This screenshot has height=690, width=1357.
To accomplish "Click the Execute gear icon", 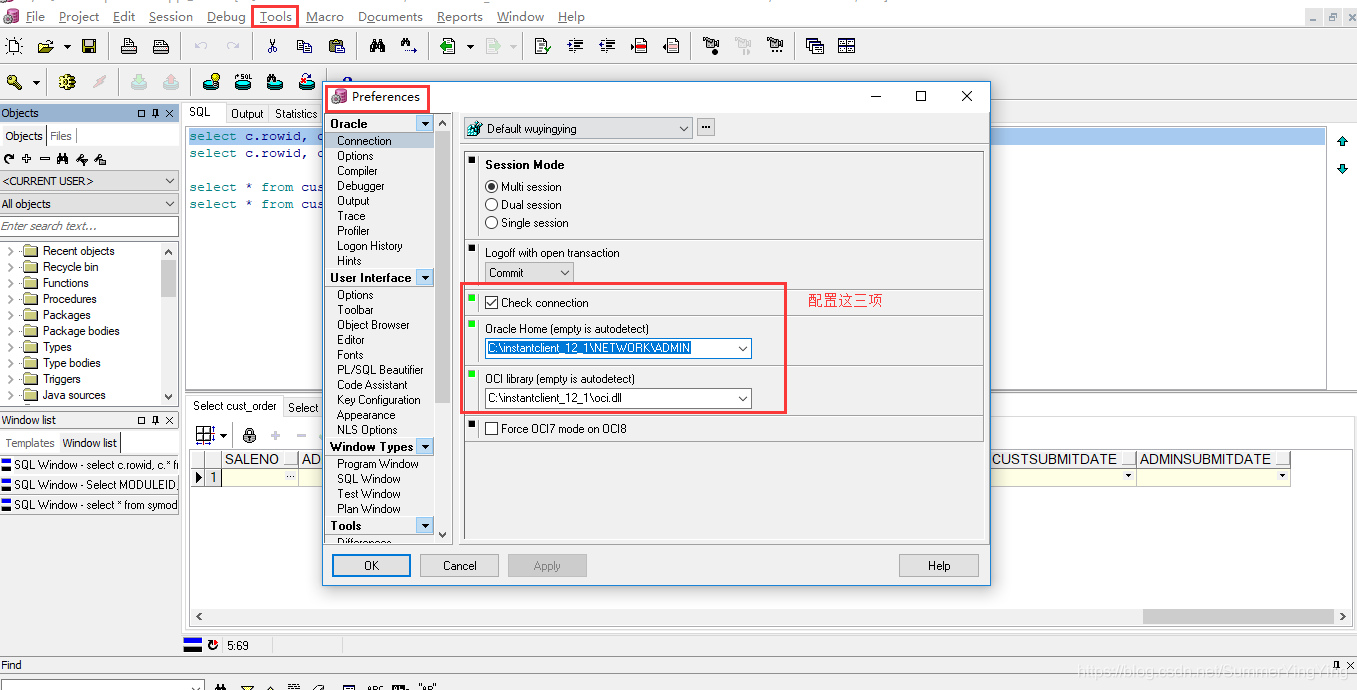I will coord(67,82).
